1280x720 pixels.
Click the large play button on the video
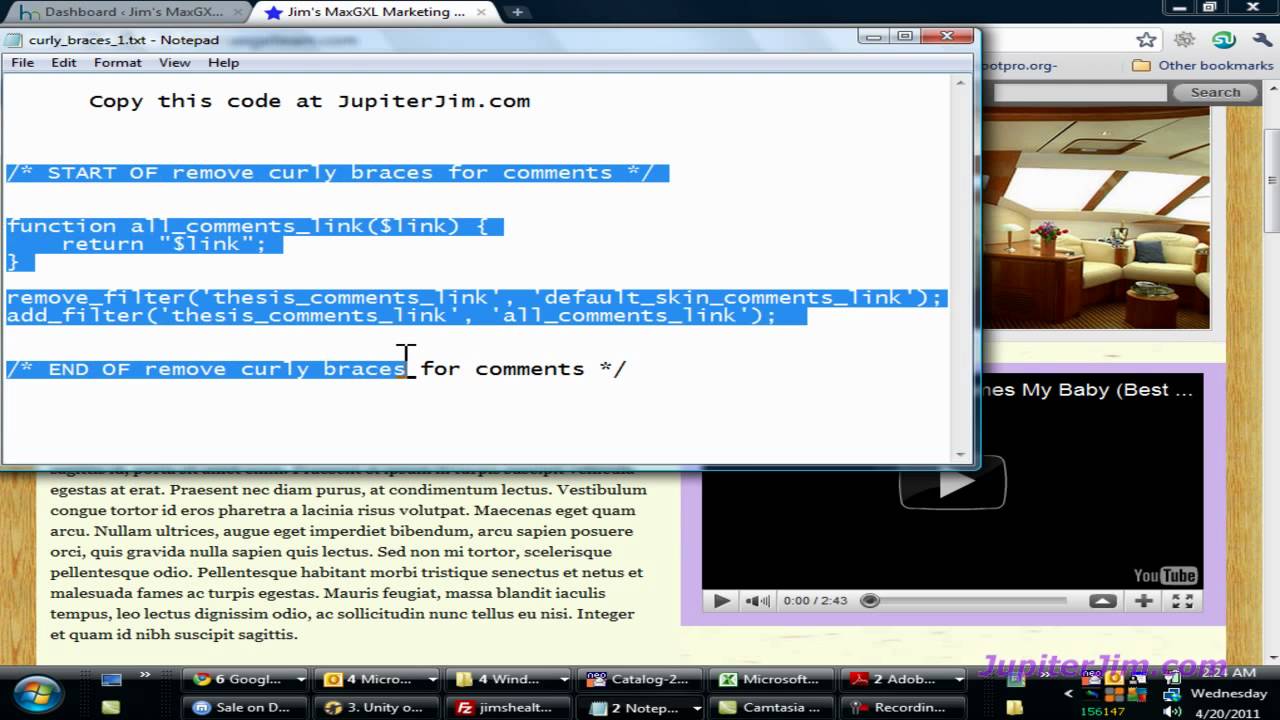(952, 482)
